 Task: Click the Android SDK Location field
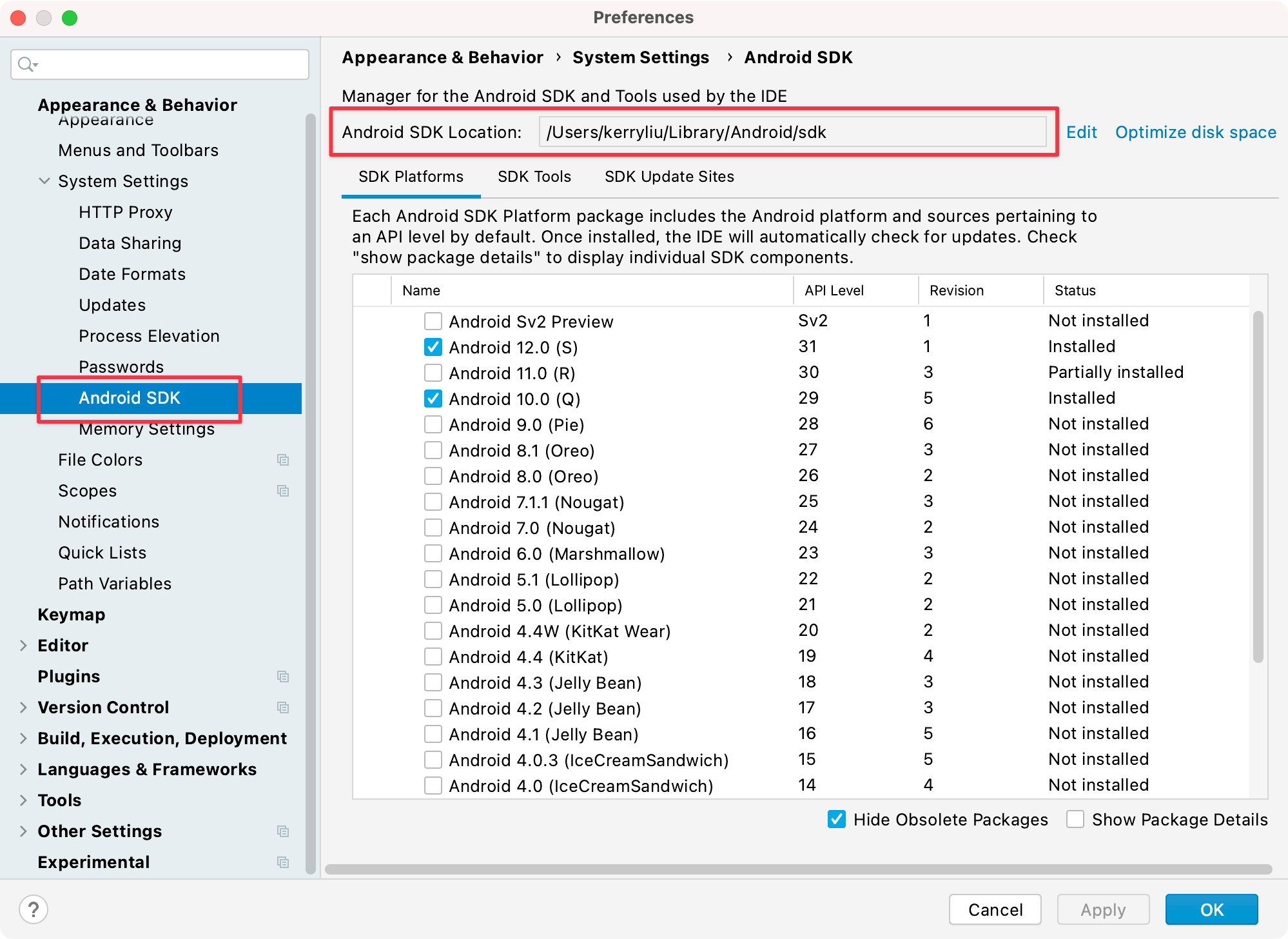(792, 132)
